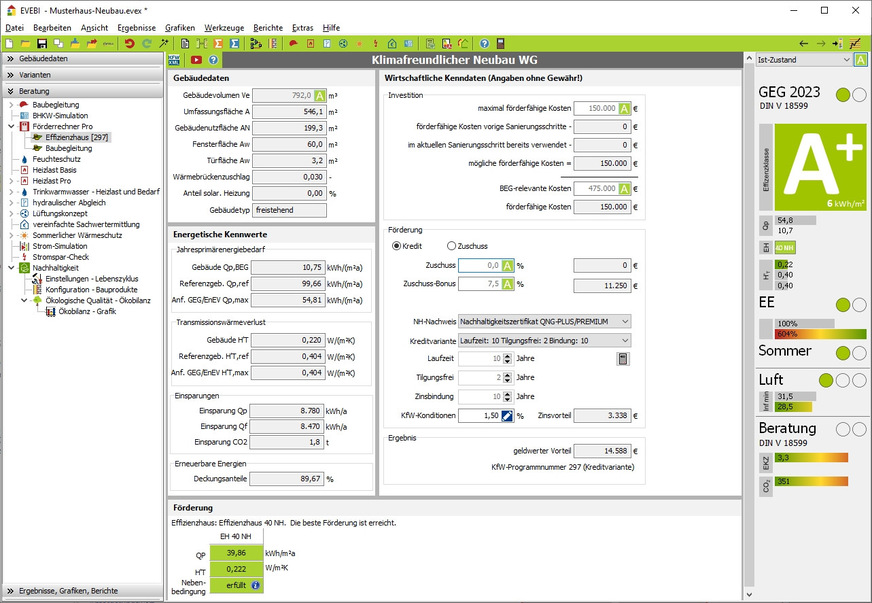Open the NH-Nachweis dropdown
This screenshot has width=872, height=603.
544,321
